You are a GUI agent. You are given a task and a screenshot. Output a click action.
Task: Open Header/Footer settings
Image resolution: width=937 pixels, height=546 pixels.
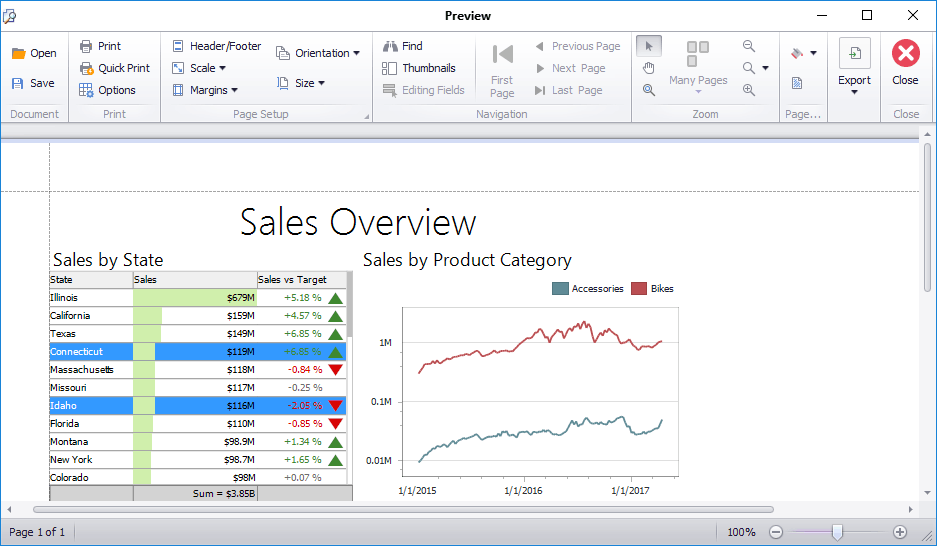pyautogui.click(x=216, y=46)
